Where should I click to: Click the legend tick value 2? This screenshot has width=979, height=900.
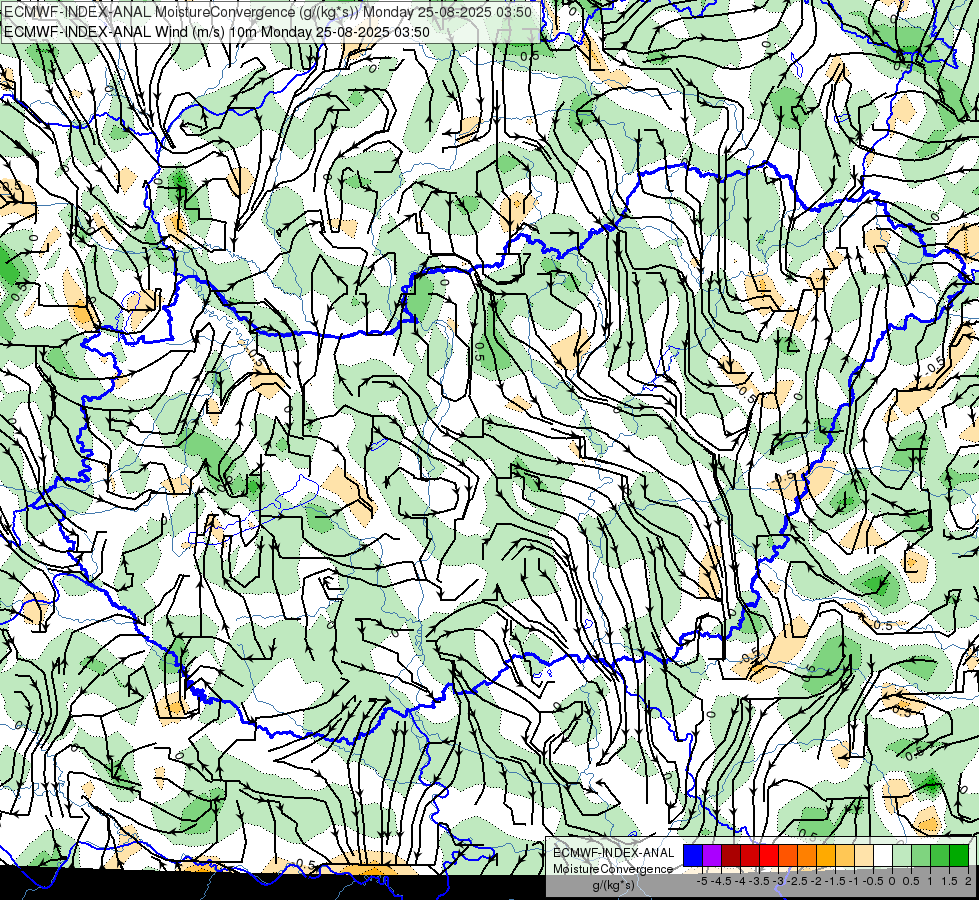[968, 881]
